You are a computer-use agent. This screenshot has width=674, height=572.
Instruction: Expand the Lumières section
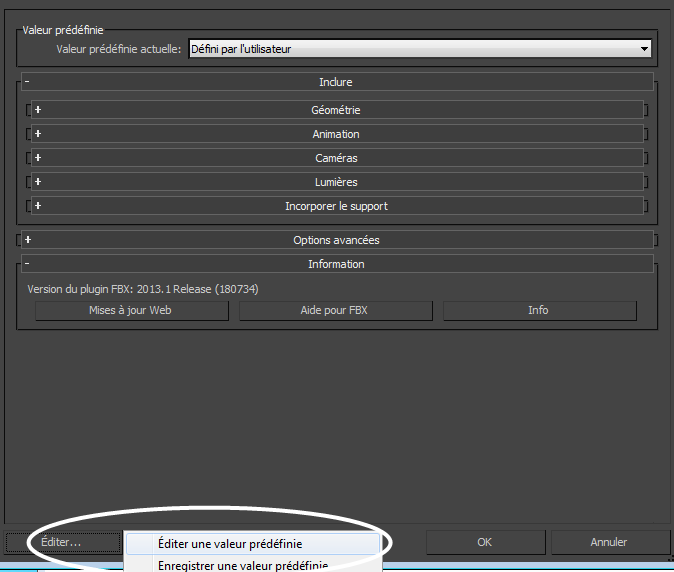point(337,182)
